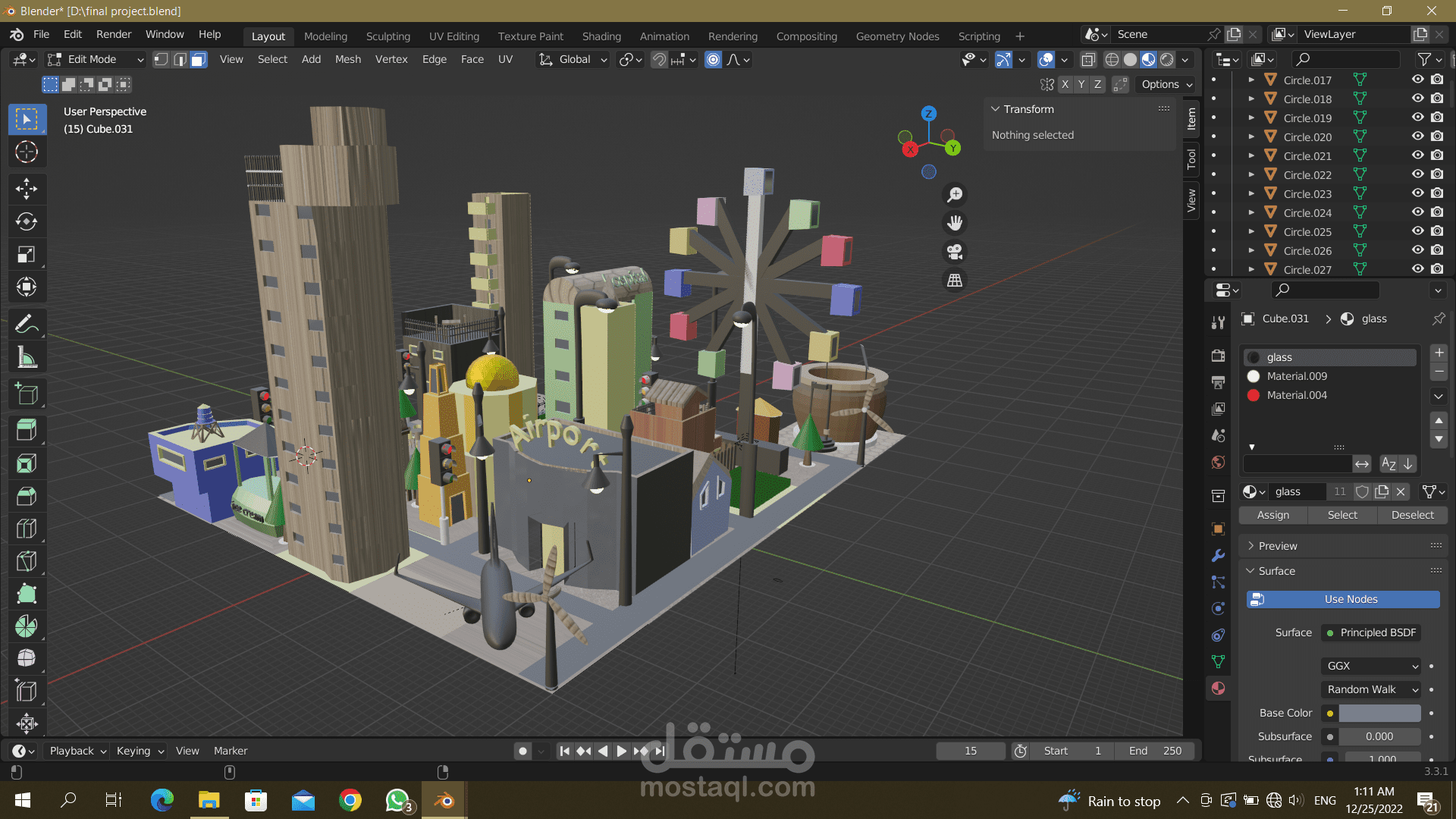Switch to the Shading workspace tab
The height and width of the screenshot is (819, 1456).
pos(601,36)
